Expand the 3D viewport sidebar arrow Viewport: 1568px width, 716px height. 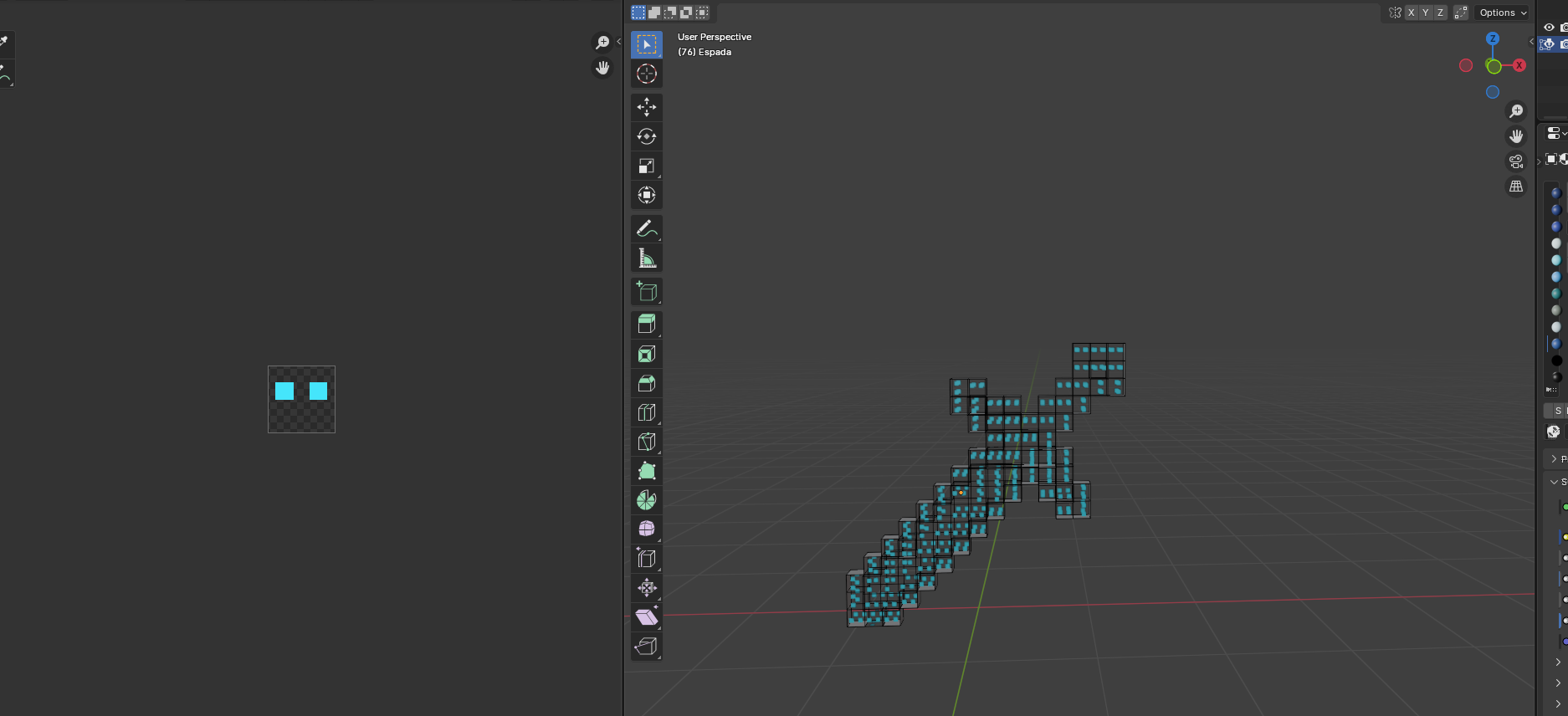tap(1531, 41)
